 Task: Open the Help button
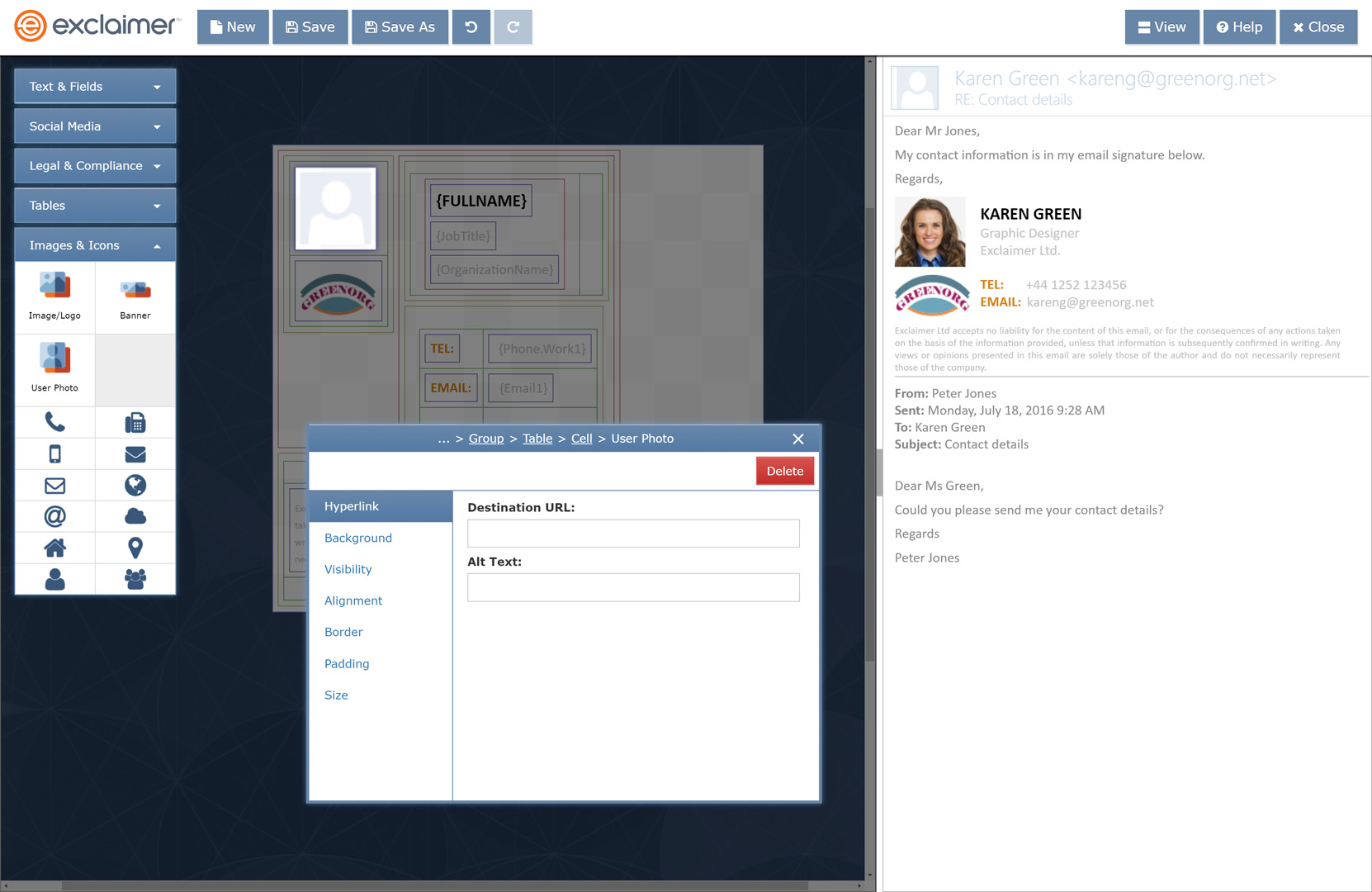[x=1240, y=27]
